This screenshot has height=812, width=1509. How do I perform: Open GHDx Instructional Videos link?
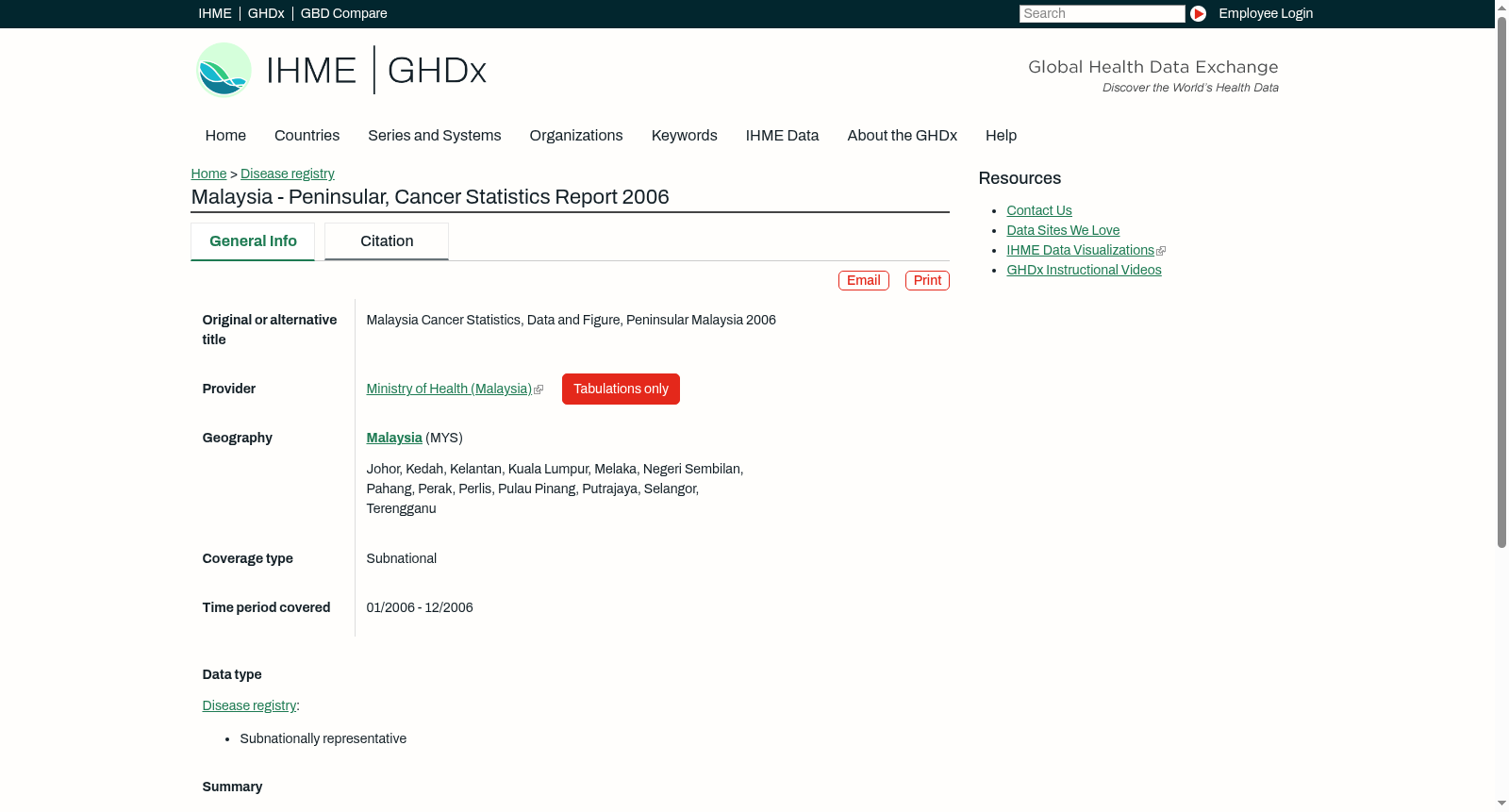tap(1084, 270)
